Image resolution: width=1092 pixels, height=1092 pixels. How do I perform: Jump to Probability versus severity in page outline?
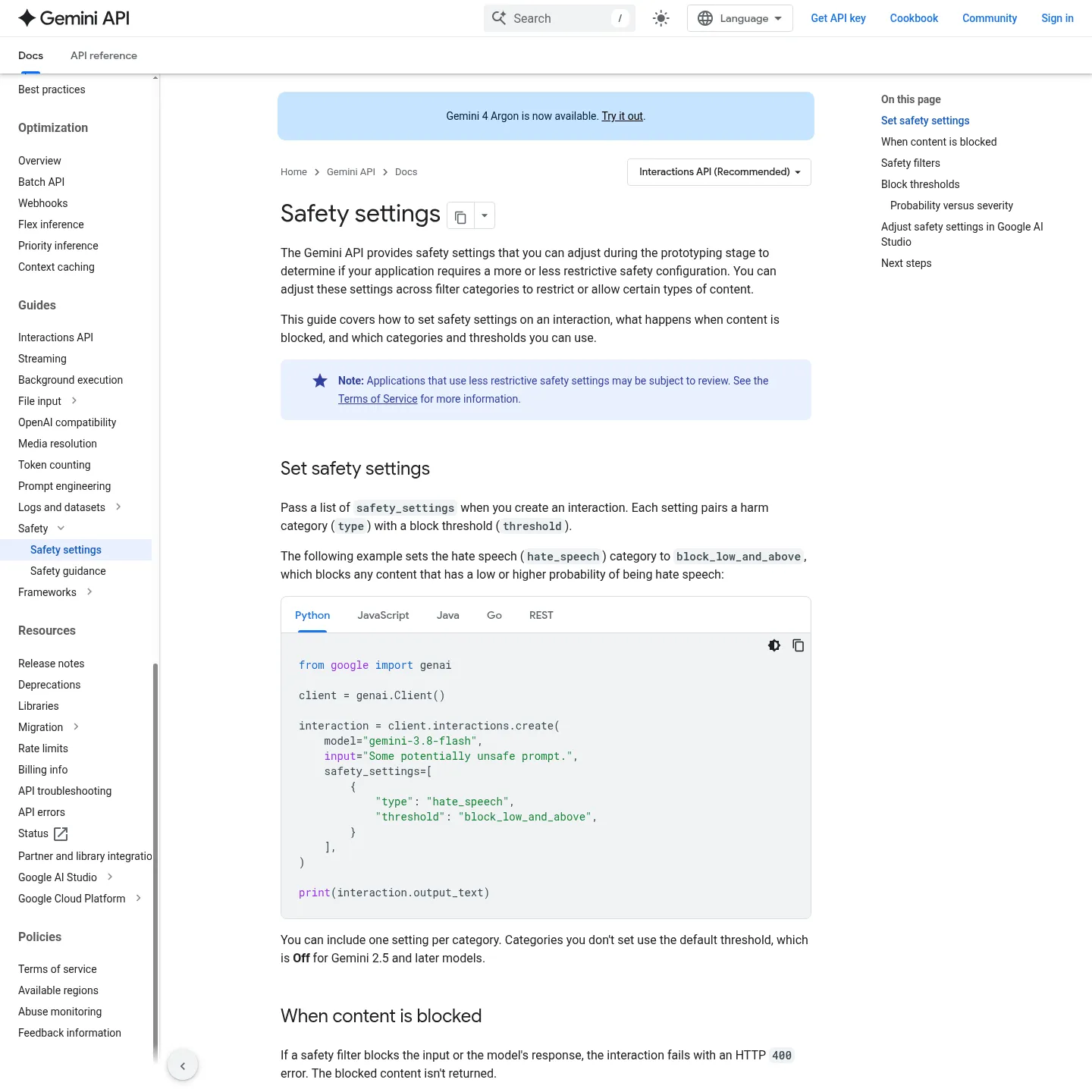click(952, 206)
